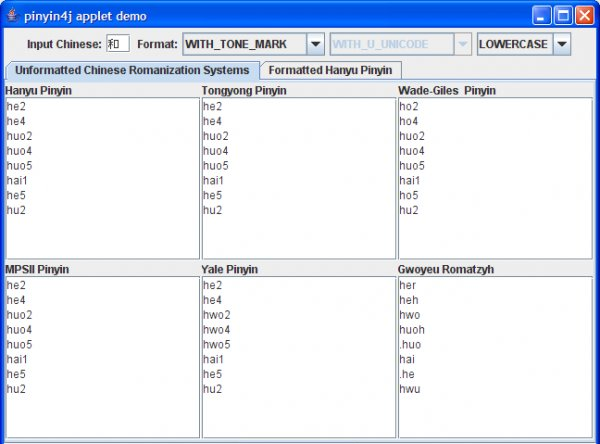The height and width of the screenshot is (444, 600).
Task: Open the LOWERCASE case dropdown
Action: pos(524,44)
